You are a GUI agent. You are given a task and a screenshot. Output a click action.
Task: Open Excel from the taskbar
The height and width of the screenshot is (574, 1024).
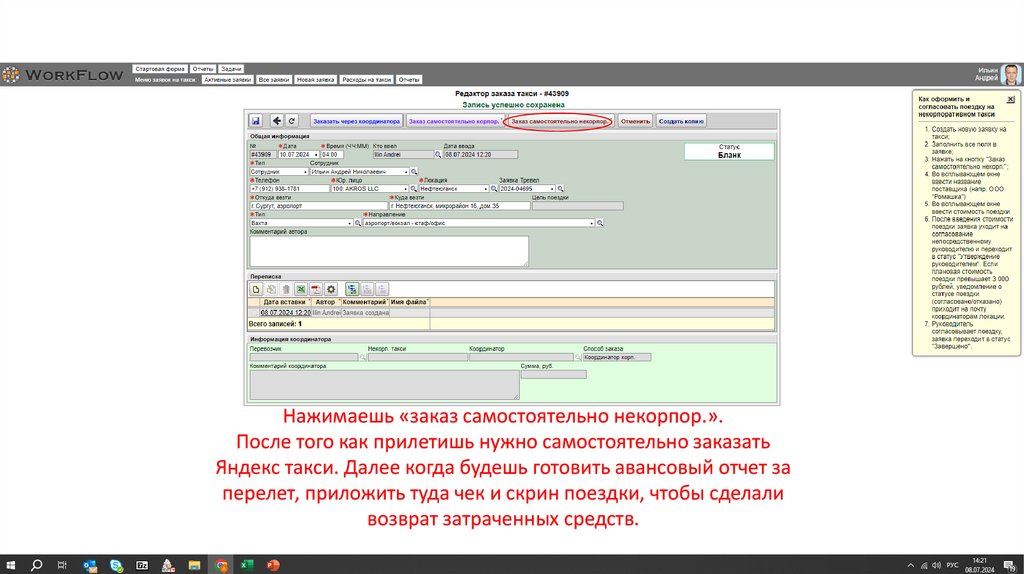(x=247, y=565)
